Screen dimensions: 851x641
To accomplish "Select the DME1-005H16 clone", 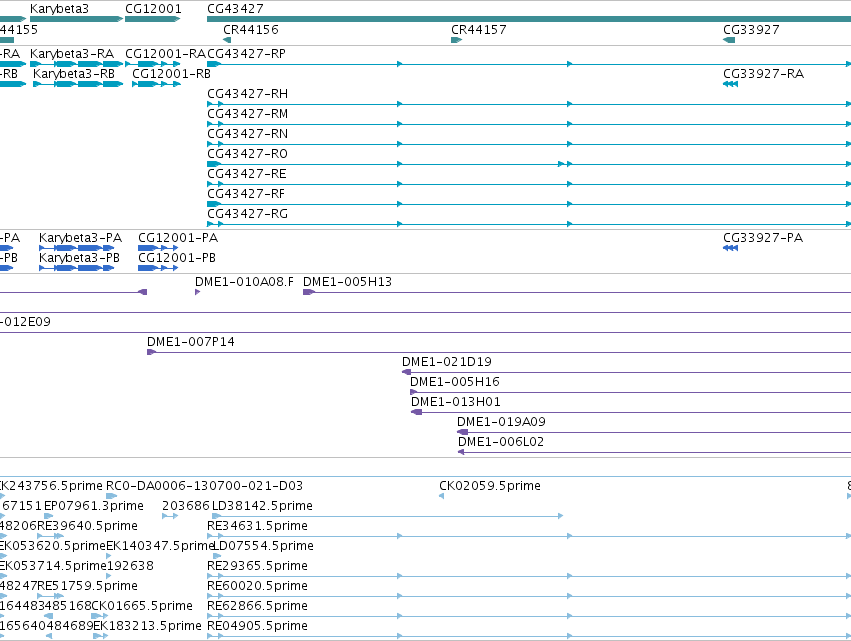I will point(630,392).
